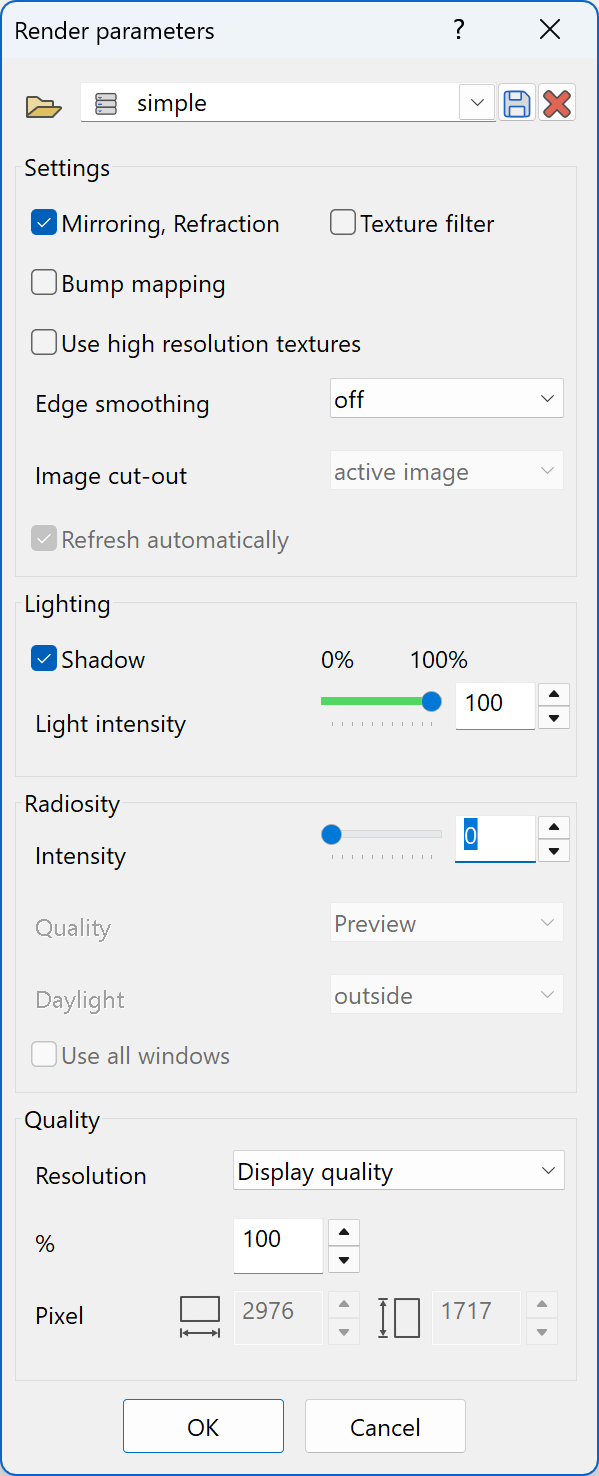
Task: Enable high resolution textures
Action: point(43,342)
